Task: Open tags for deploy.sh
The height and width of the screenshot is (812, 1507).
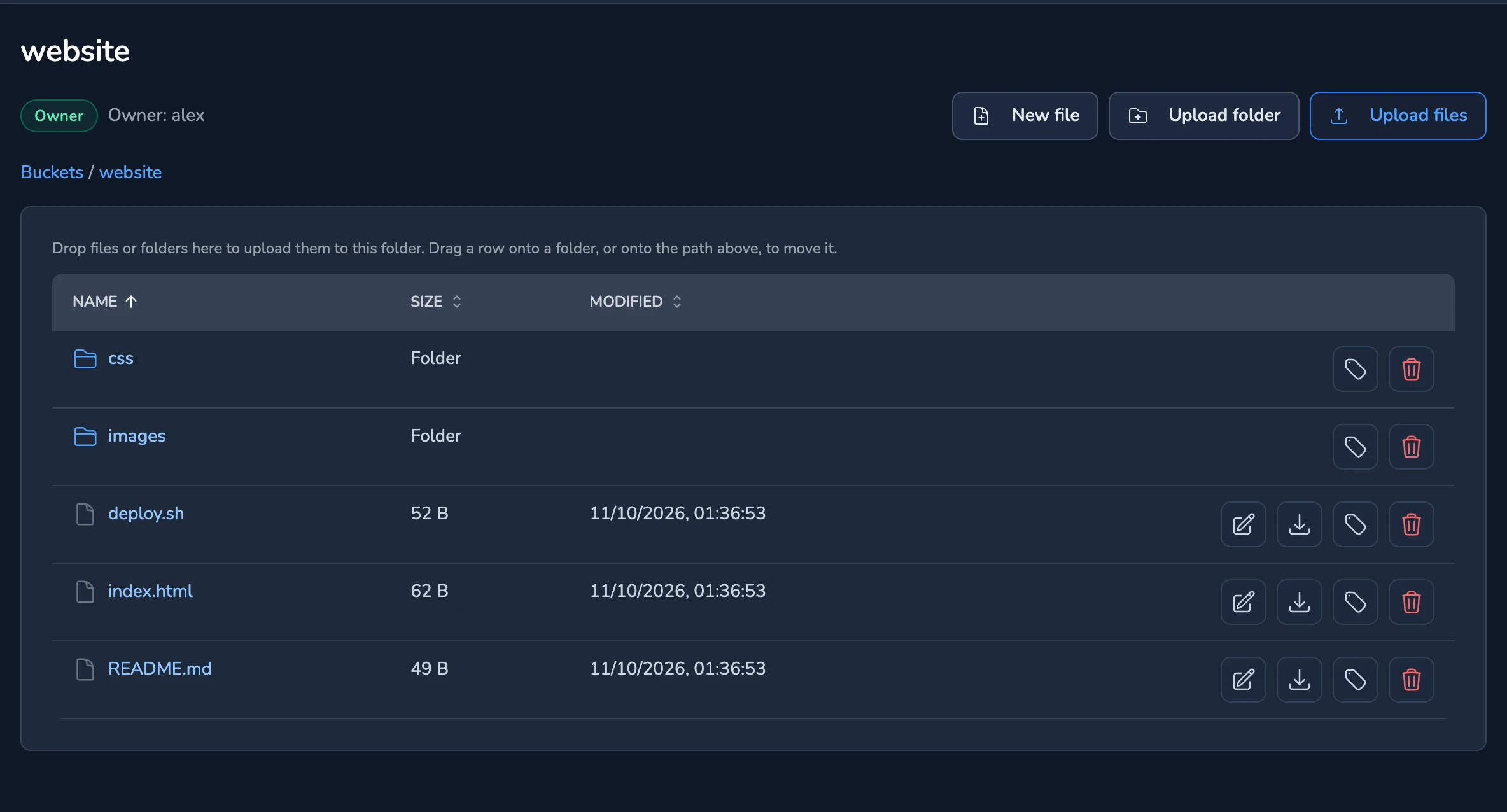Action: point(1355,524)
